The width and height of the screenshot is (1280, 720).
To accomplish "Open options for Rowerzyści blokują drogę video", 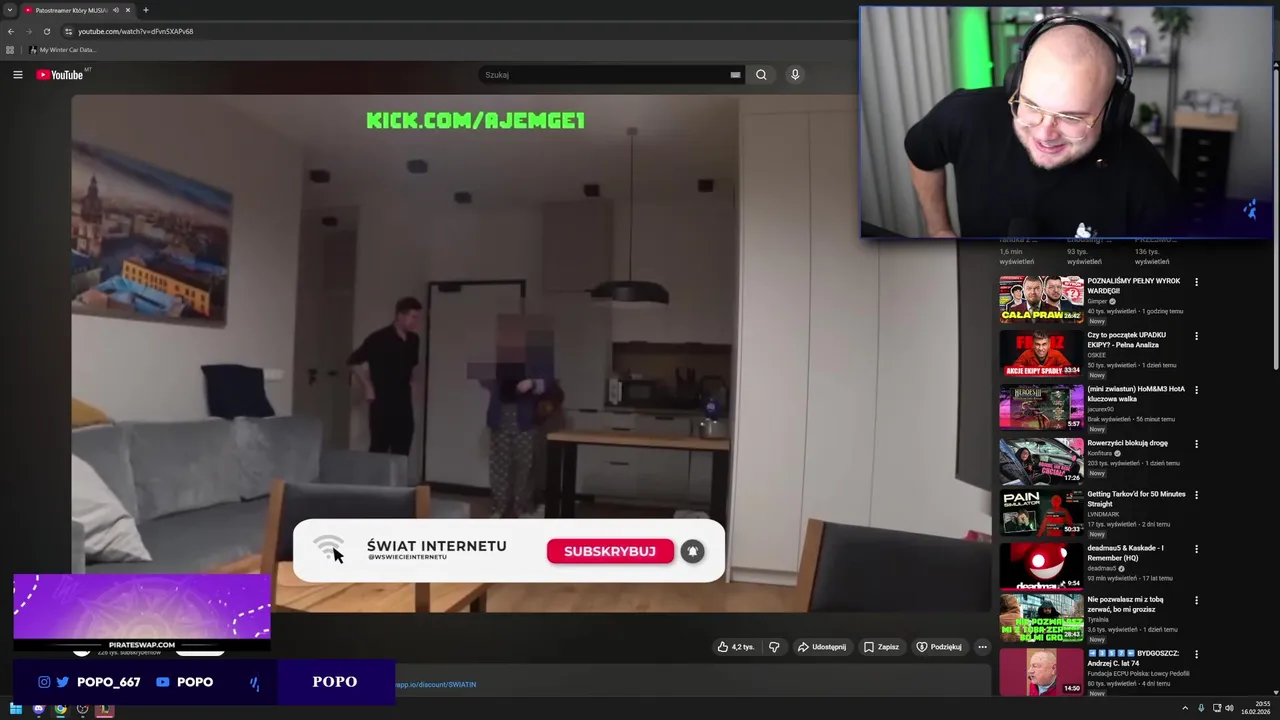I will click(1196, 444).
